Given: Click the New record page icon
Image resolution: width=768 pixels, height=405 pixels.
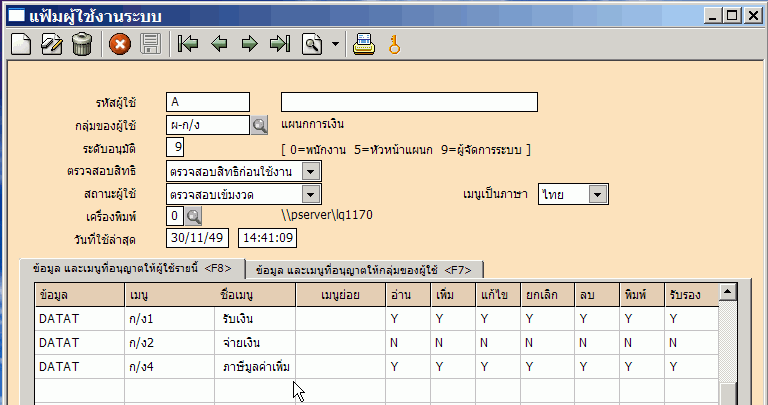Looking at the screenshot, I should [21, 44].
